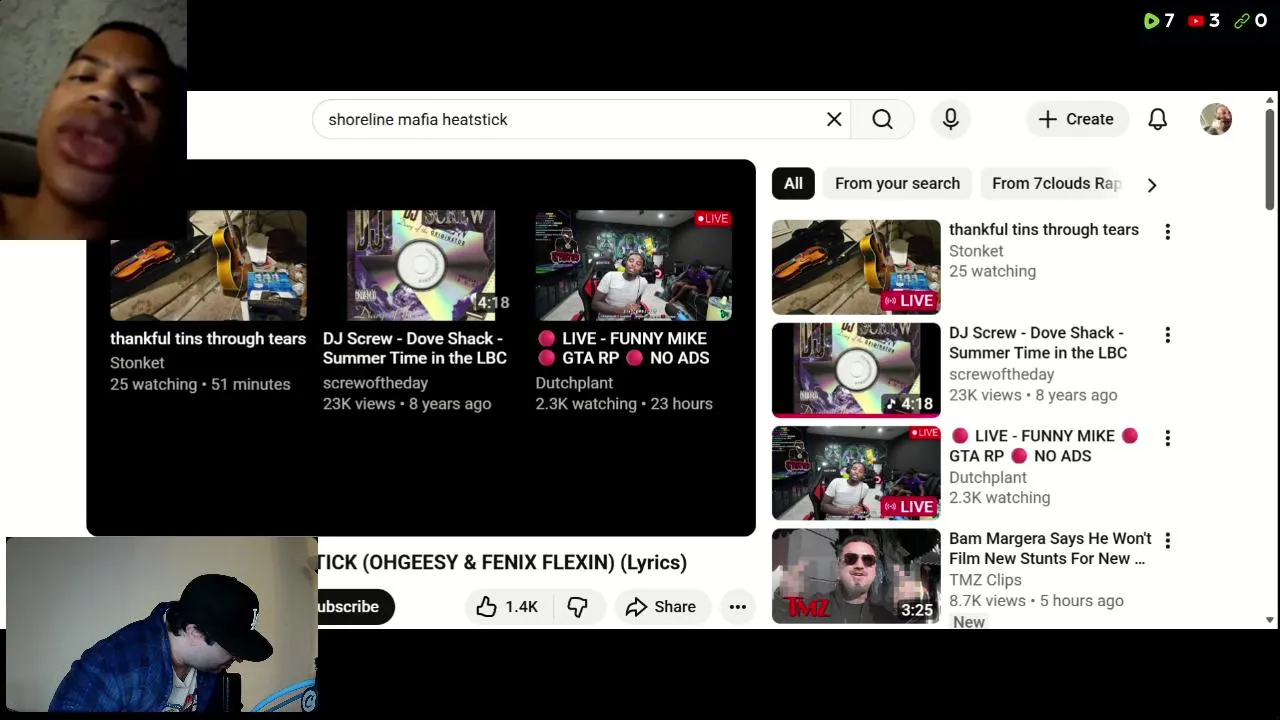Visit the TMZ Clips channel
Viewport: 1280px width, 720px height.
985,580
